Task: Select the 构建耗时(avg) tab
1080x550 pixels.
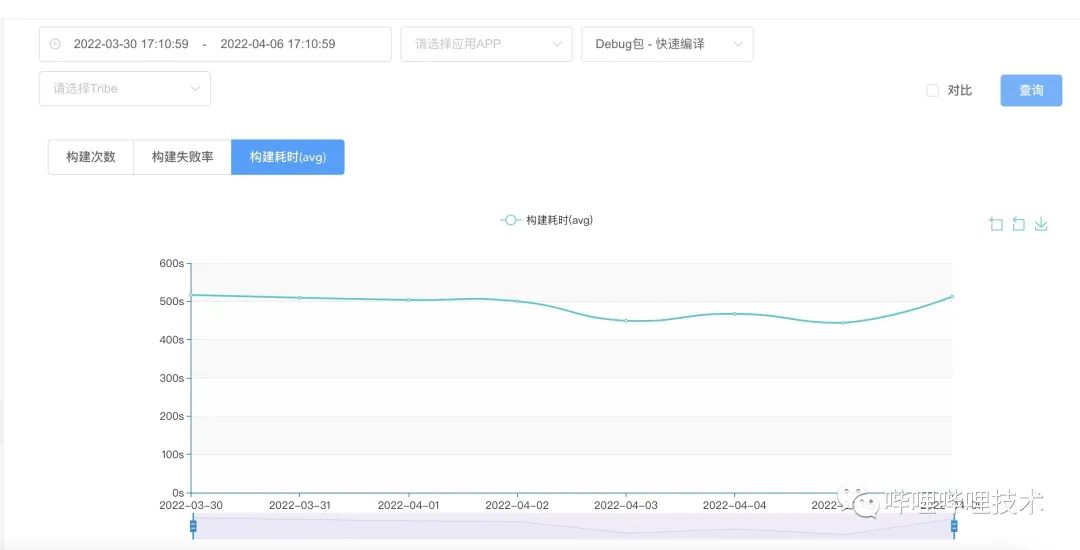Action: (x=288, y=157)
